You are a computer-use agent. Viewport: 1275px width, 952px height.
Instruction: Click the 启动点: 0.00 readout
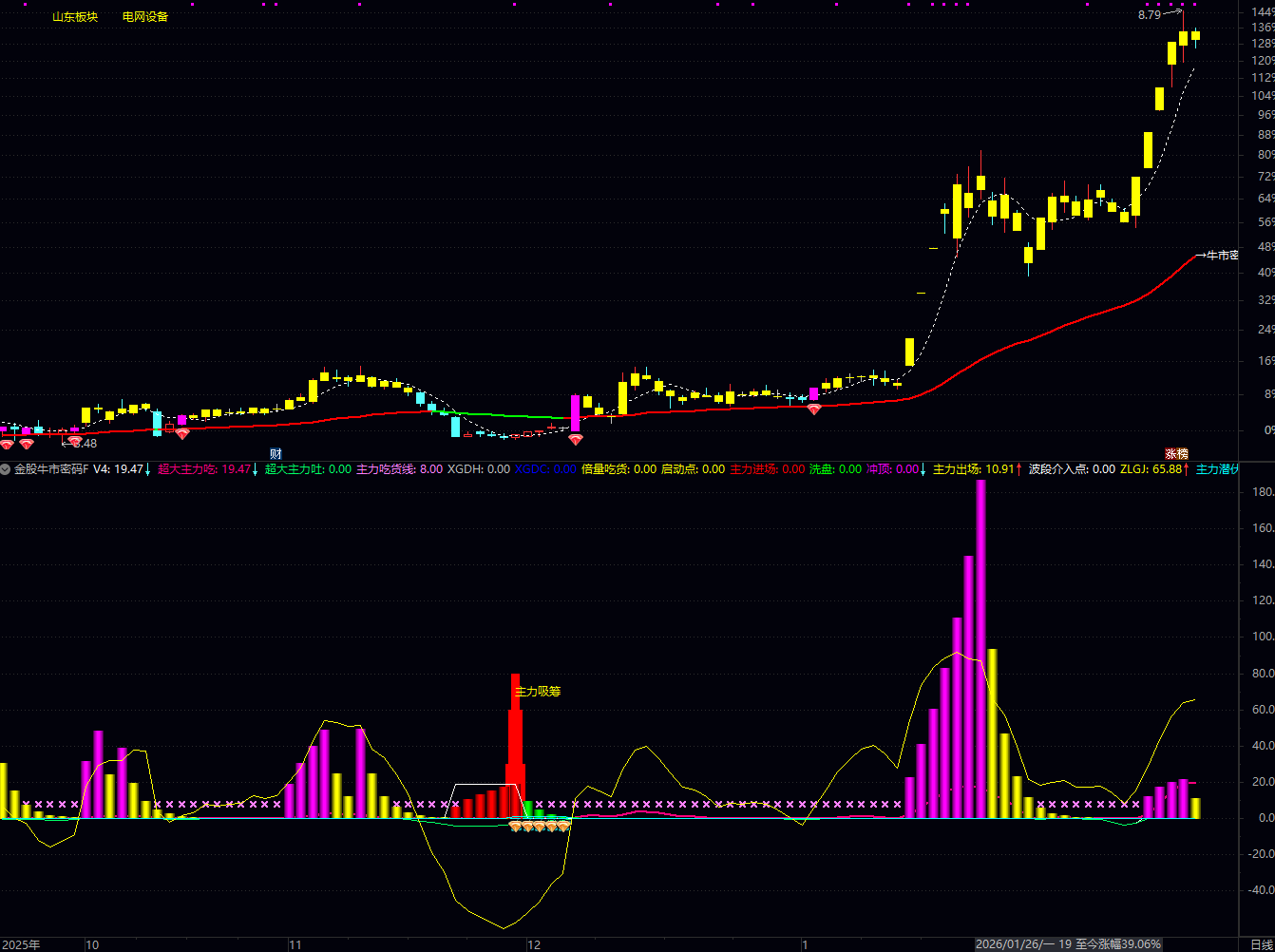693,469
